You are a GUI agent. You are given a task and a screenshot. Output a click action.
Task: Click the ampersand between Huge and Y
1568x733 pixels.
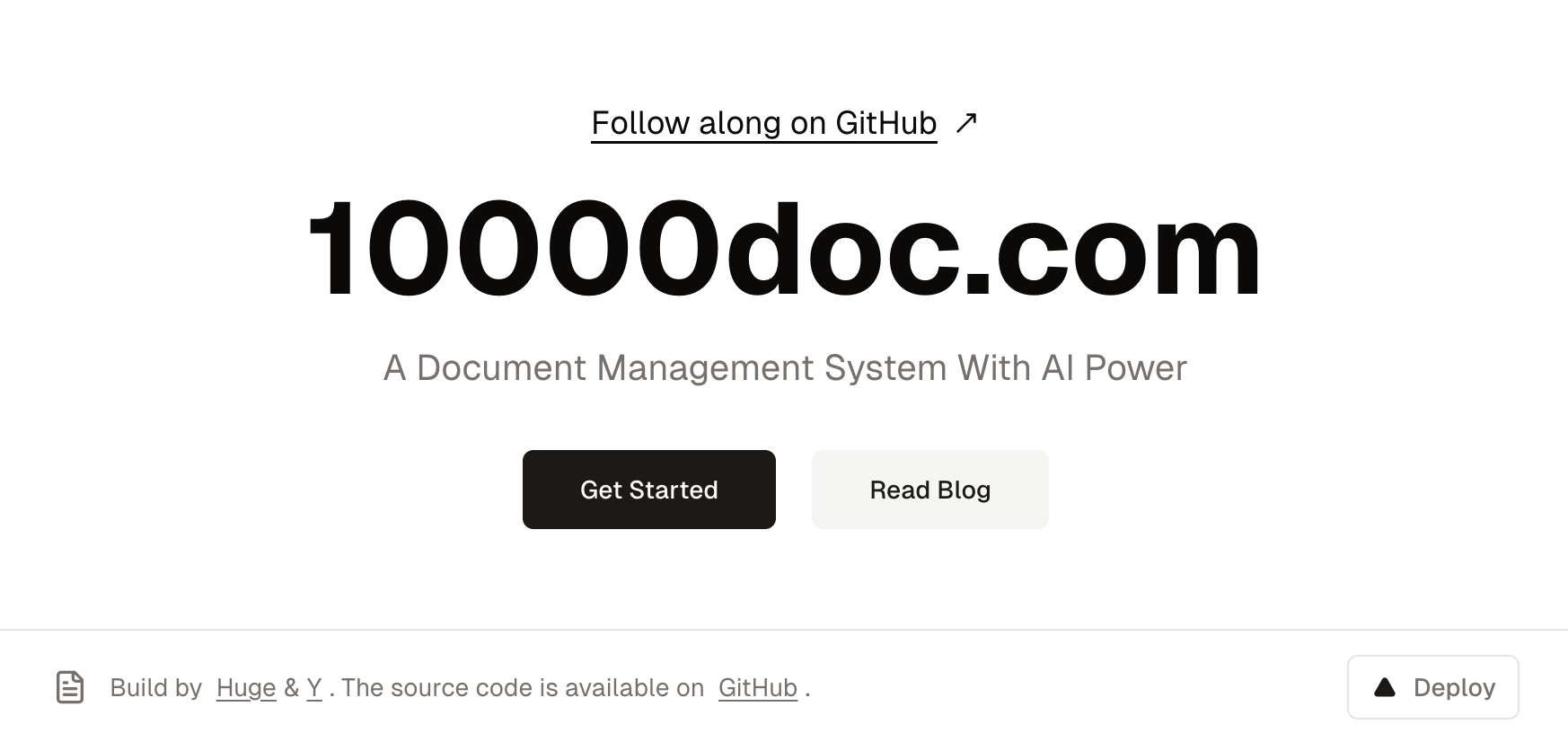tap(291, 688)
